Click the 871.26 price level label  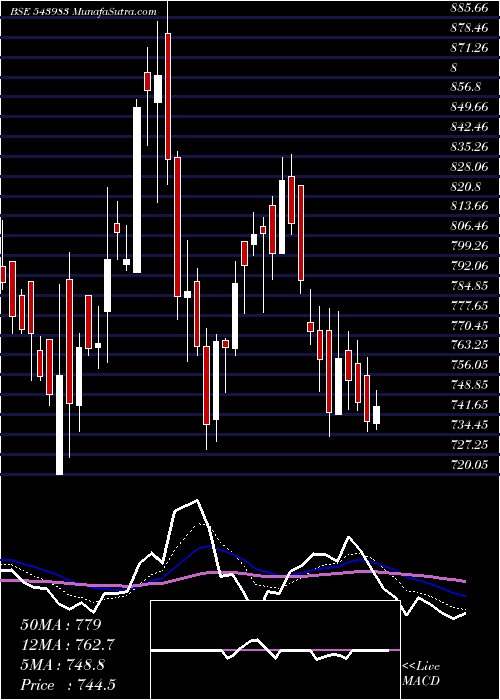tap(470, 47)
